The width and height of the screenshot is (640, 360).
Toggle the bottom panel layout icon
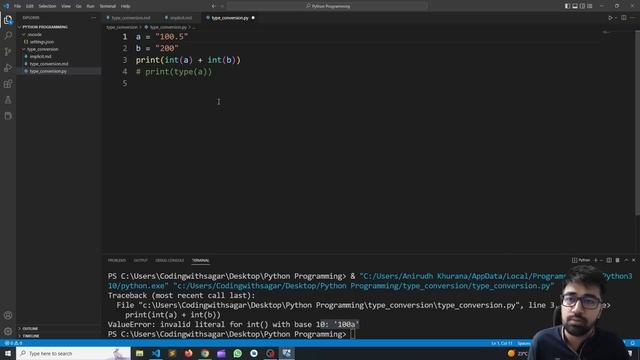(575, 6)
